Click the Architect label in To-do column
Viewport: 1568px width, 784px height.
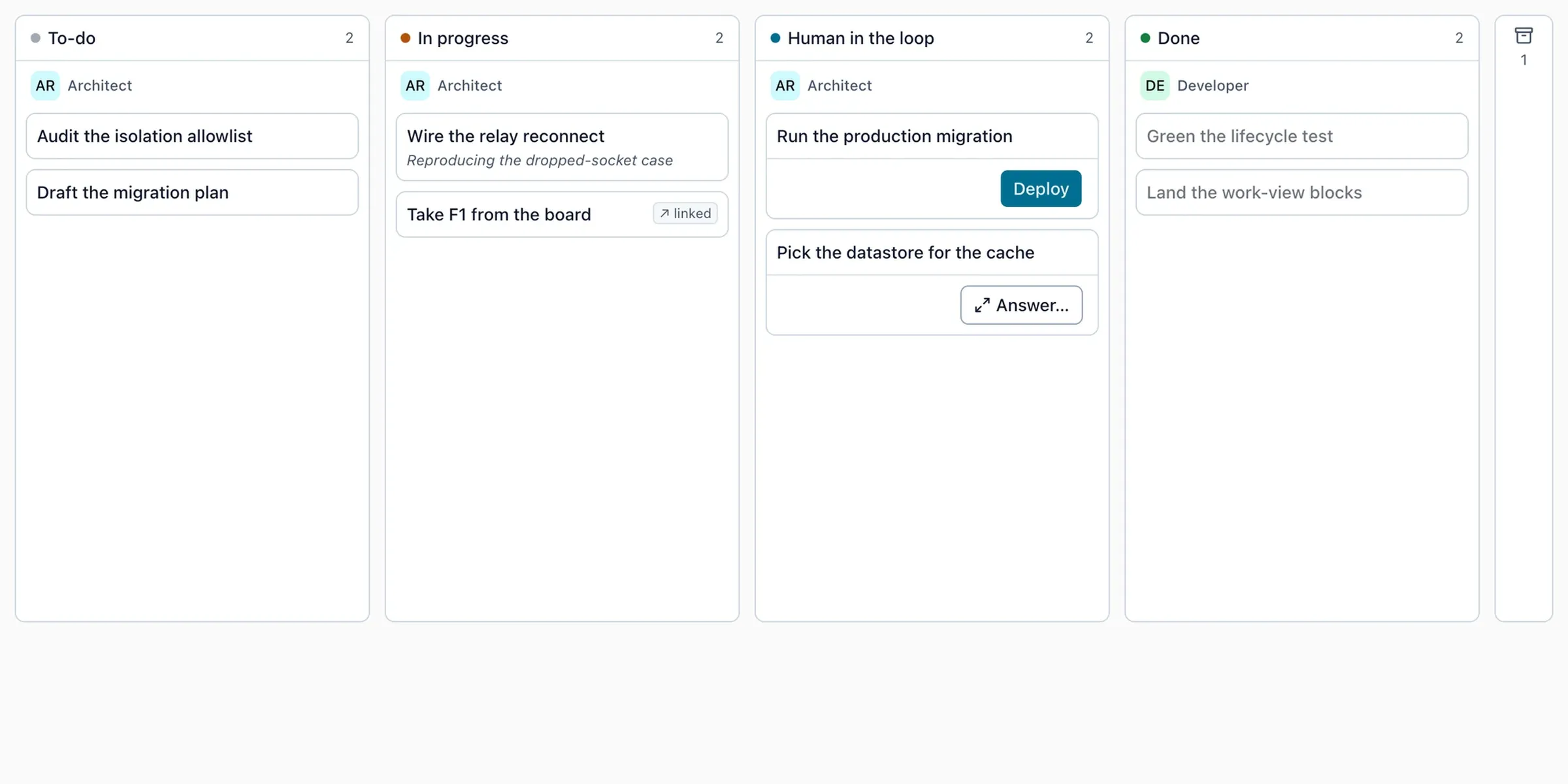point(100,86)
